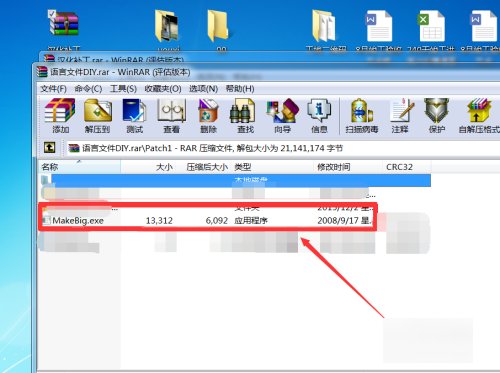
Task: Click the Extract To (解压到) icon
Action: pos(97,116)
